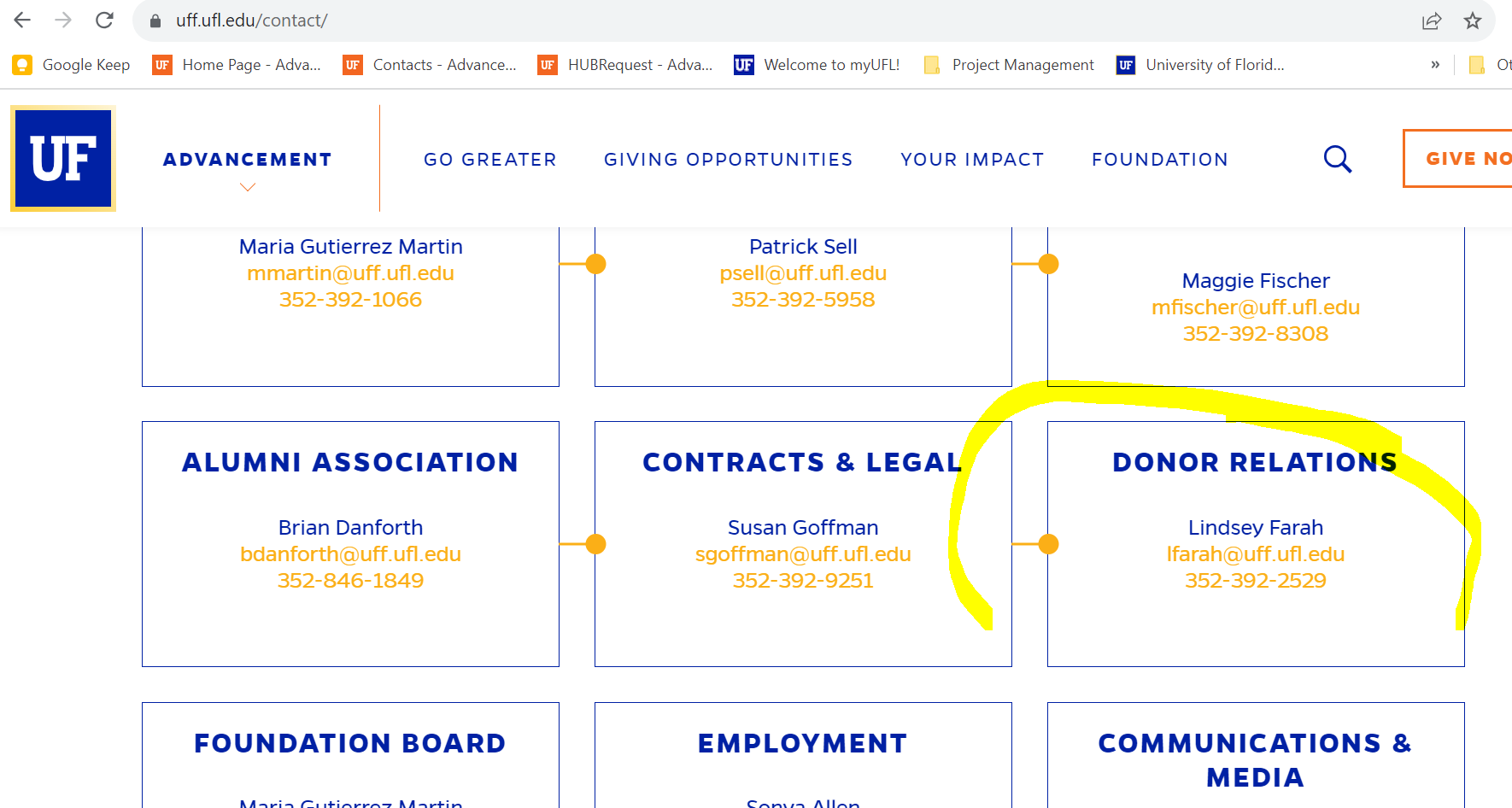The width and height of the screenshot is (1512, 808).
Task: Click the browser back arrow
Action: tap(22, 20)
